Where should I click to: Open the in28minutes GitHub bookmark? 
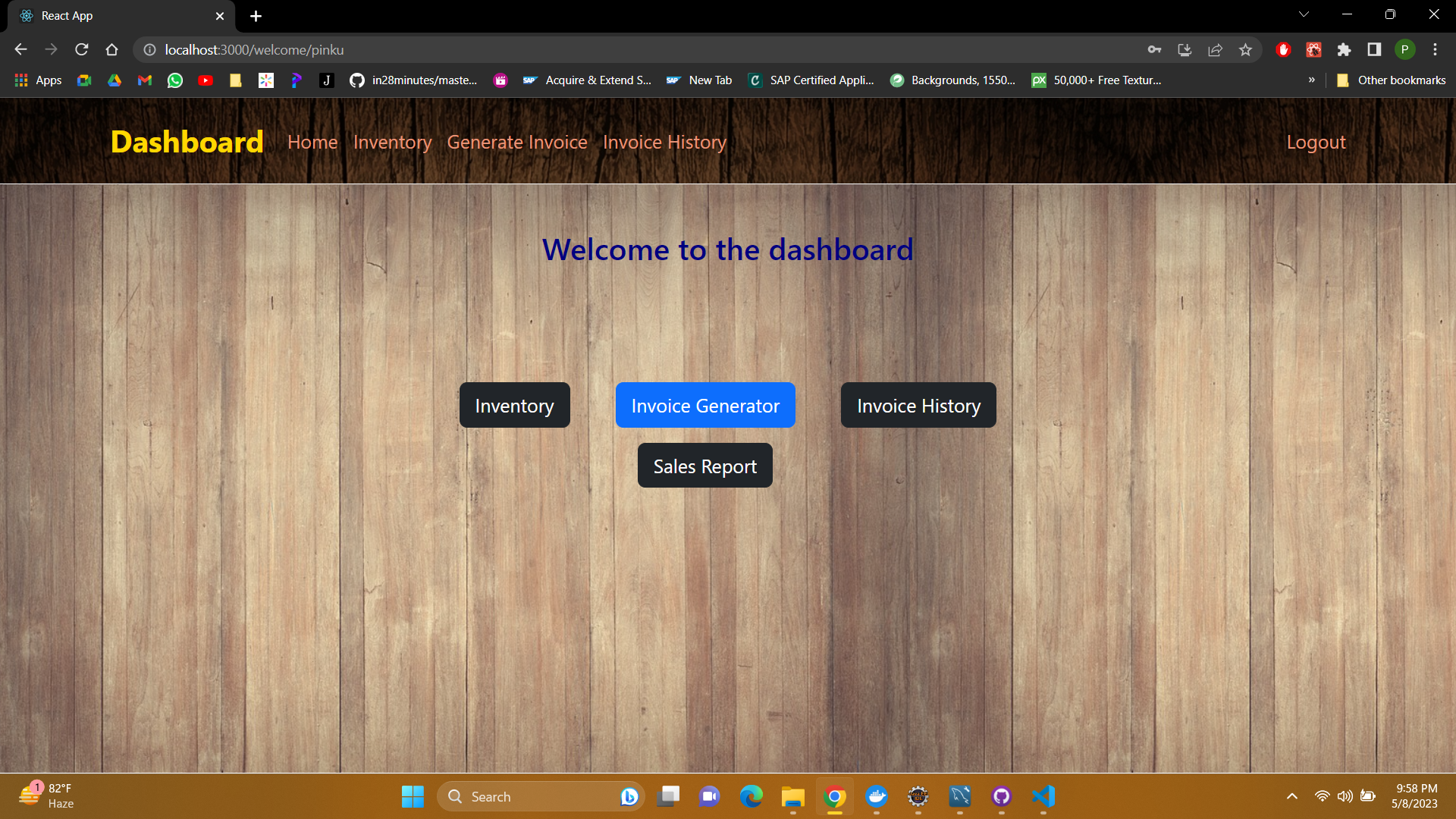pyautogui.click(x=414, y=80)
